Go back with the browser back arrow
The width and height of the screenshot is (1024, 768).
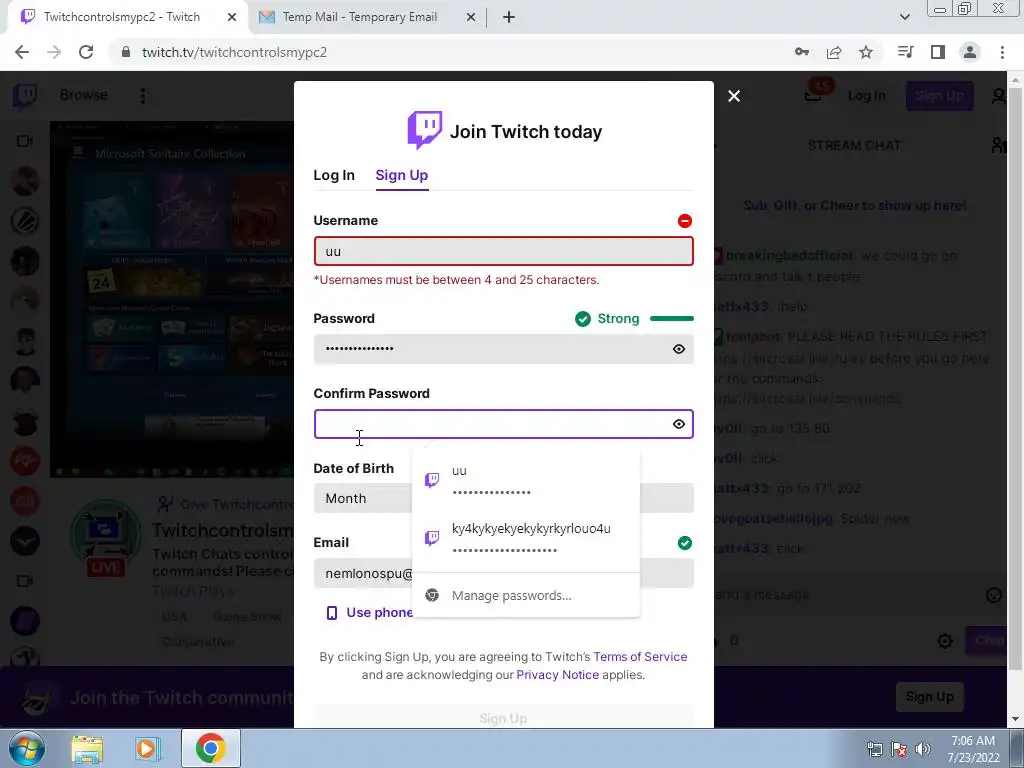[22, 52]
